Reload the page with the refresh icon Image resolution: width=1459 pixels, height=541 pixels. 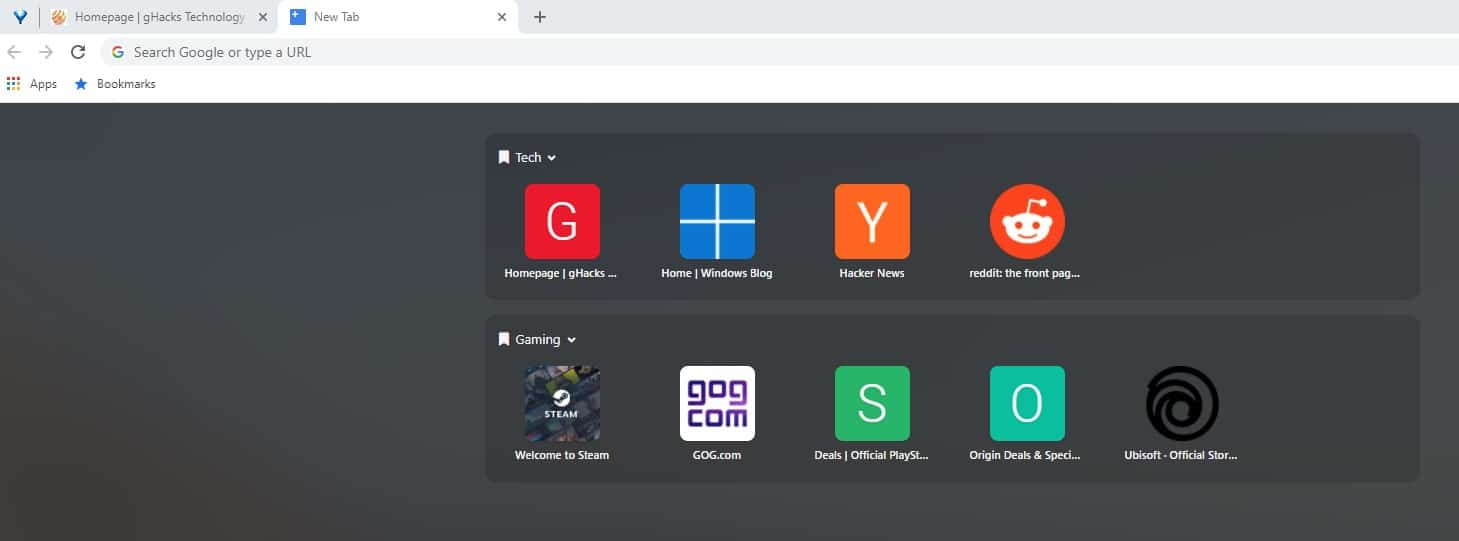click(x=78, y=52)
